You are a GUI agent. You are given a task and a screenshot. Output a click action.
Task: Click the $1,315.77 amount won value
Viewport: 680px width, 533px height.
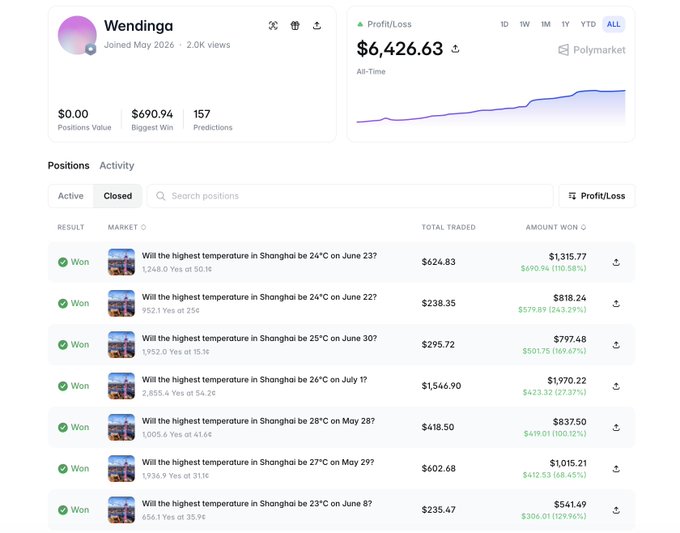[x=568, y=257]
